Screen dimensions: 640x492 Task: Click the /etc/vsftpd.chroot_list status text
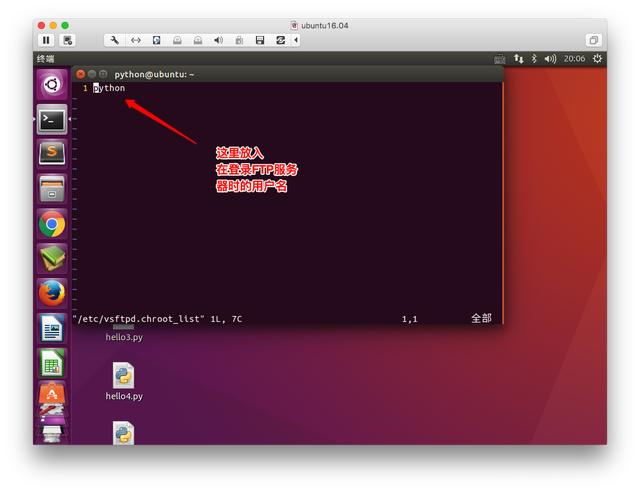[x=138, y=319]
